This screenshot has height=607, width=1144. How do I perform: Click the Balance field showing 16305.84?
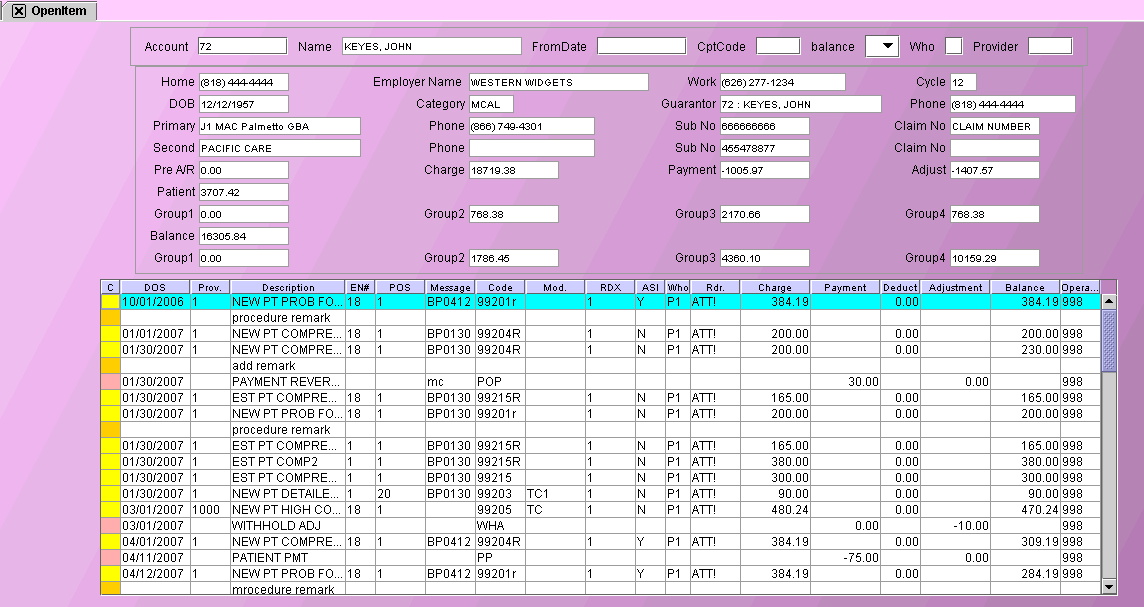(x=244, y=236)
